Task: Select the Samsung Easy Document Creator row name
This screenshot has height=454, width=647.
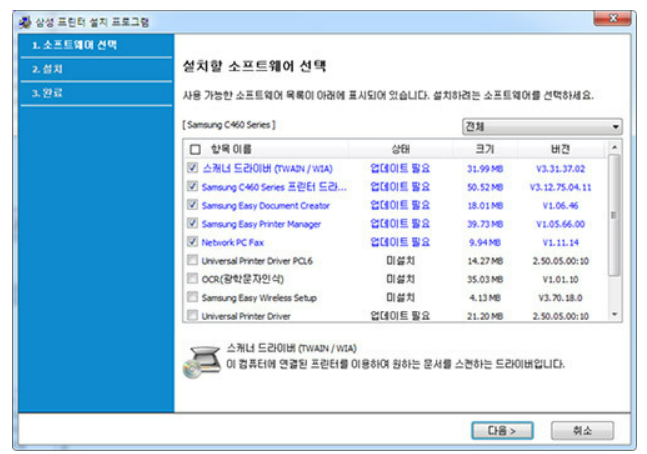Action: (265, 206)
